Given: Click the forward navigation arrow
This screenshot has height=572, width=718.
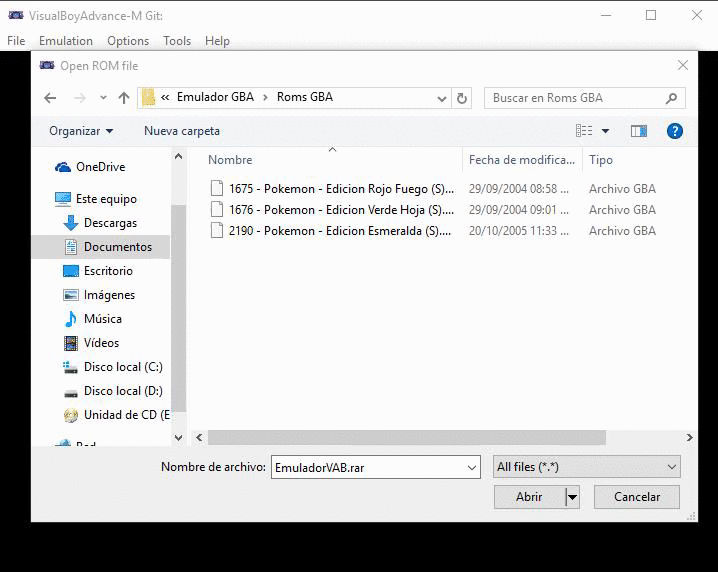Looking at the screenshot, I should [80, 98].
